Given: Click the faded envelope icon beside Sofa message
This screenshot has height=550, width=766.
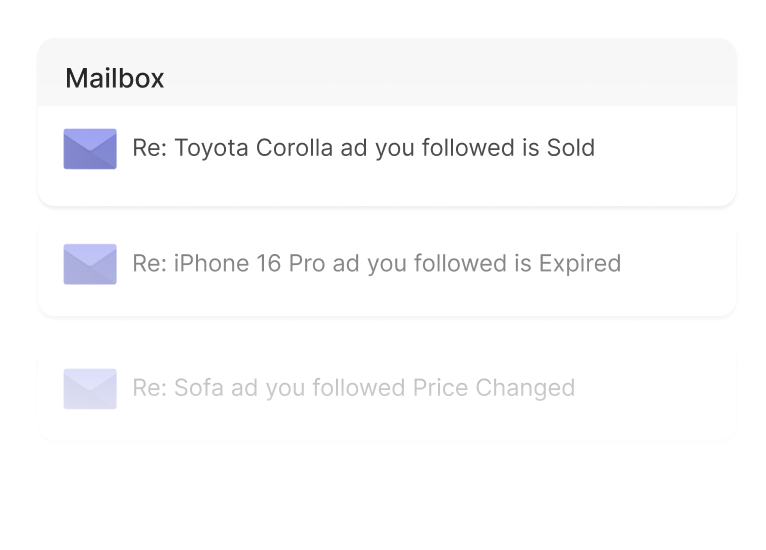Looking at the screenshot, I should click(90, 388).
